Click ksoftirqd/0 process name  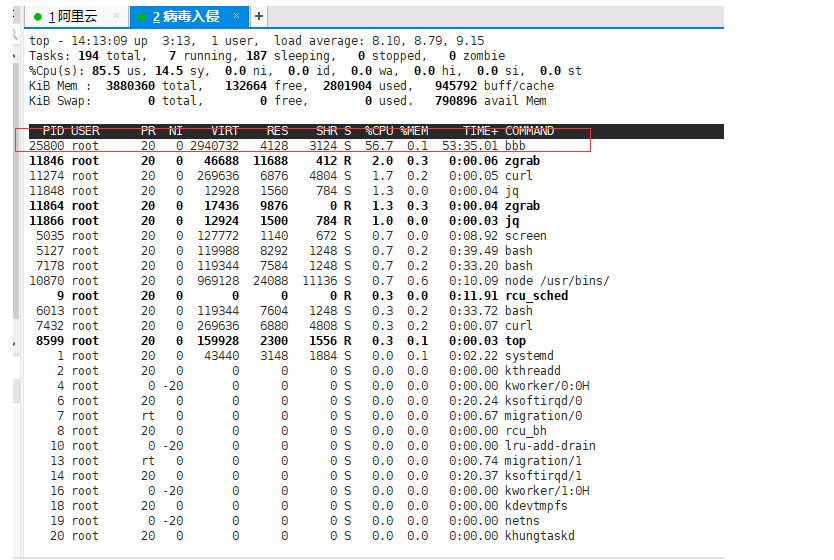pyautogui.click(x=543, y=400)
